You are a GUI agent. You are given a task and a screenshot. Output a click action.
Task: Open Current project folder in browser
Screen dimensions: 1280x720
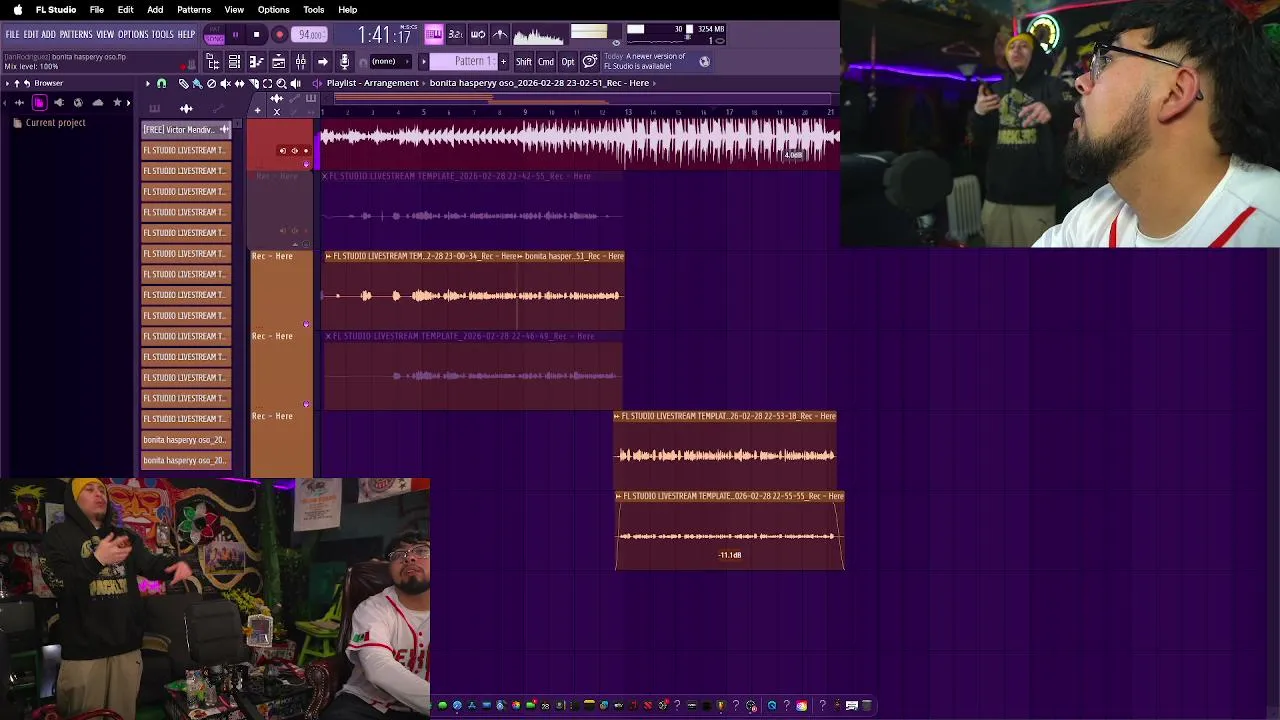pyautogui.click(x=48, y=123)
